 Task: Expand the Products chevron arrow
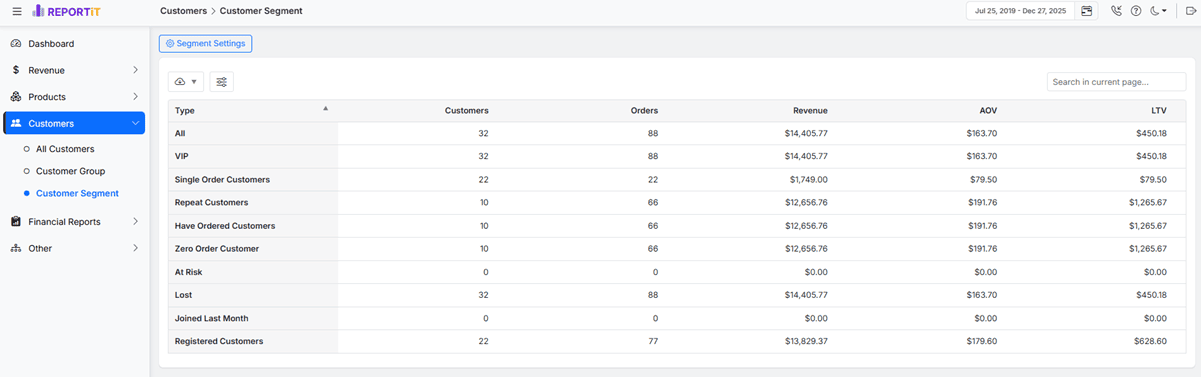pos(135,97)
